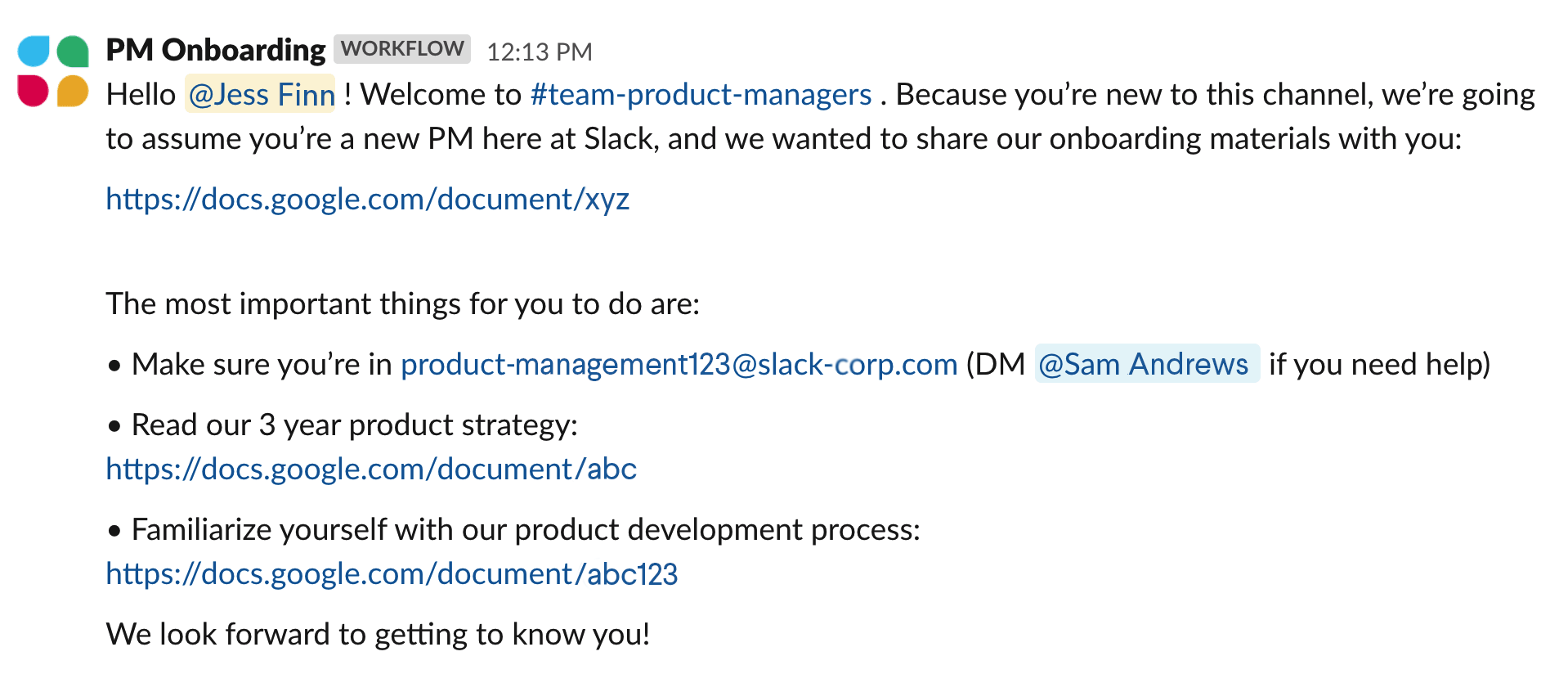This screenshot has height=692, width=1568.
Task: View the @Sam Andrews mention profile
Action: pos(1145,364)
